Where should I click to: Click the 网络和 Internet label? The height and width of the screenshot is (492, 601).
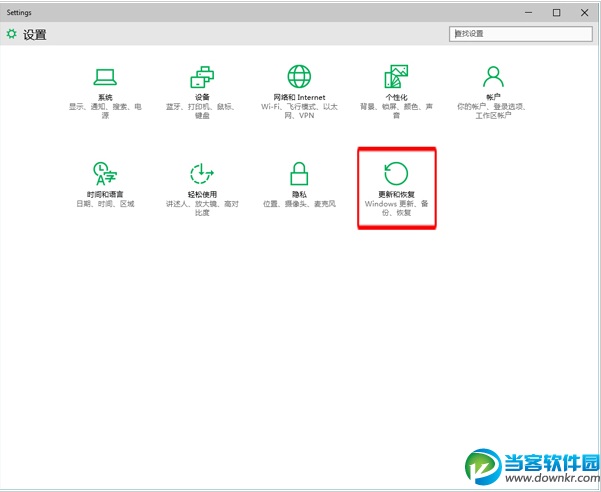(299, 97)
